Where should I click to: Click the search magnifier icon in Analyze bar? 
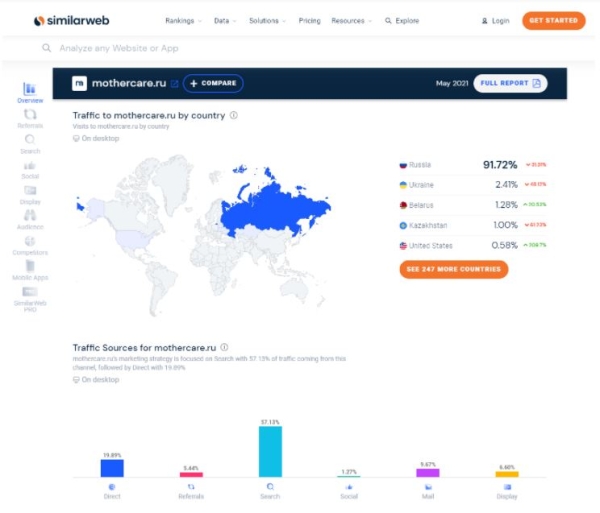tap(46, 48)
